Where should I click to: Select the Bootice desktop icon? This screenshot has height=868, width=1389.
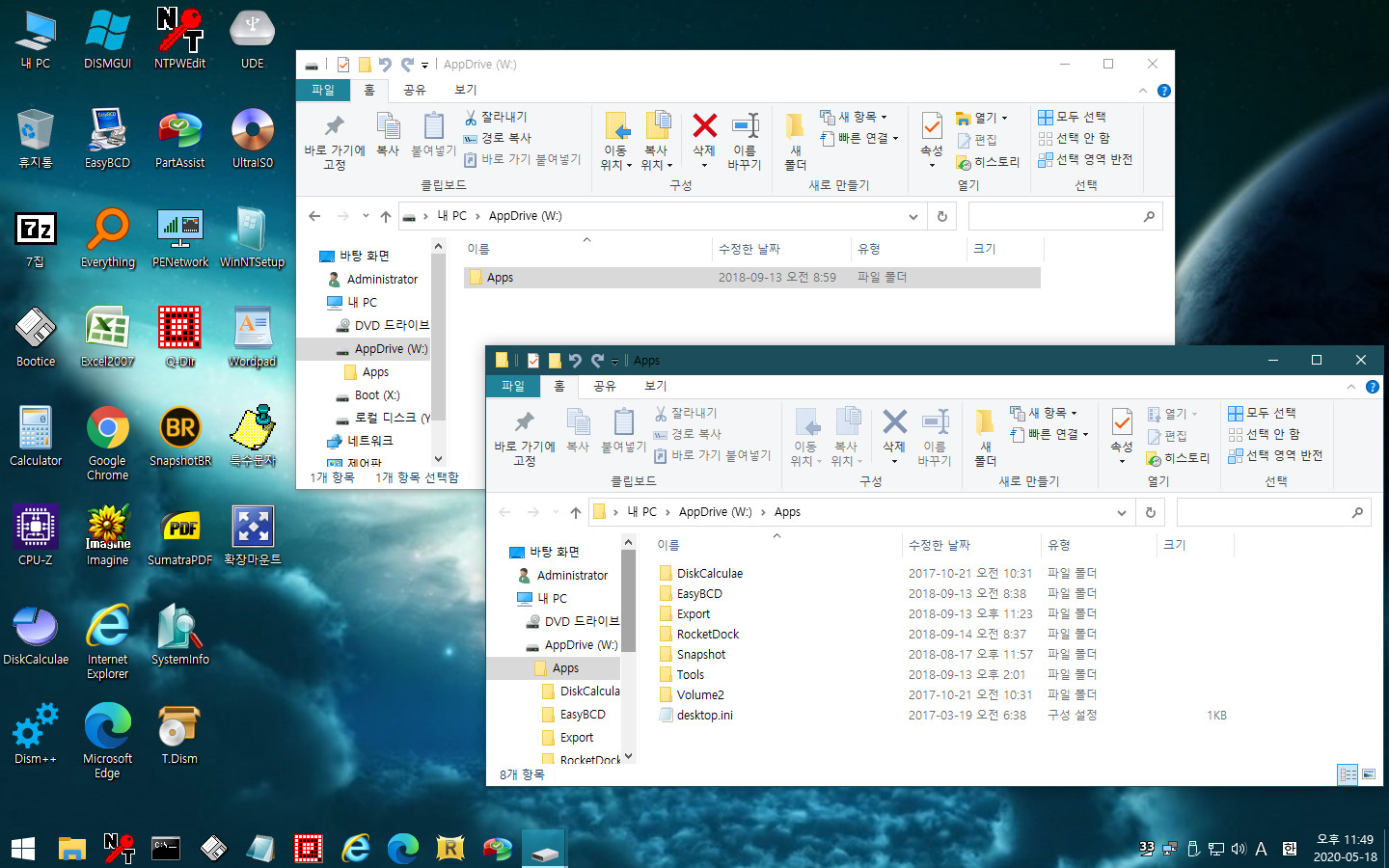pyautogui.click(x=36, y=338)
